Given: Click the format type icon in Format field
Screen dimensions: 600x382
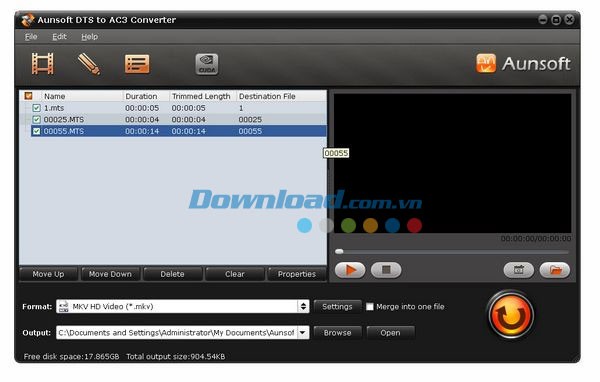Looking at the screenshot, I should click(x=64, y=307).
